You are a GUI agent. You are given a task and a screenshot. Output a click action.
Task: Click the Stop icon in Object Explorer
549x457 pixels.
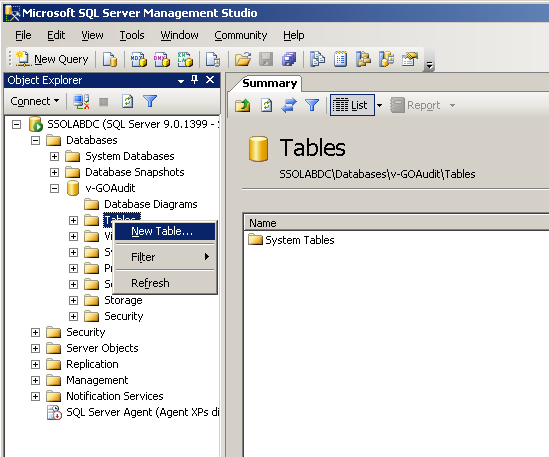[x=104, y=102]
